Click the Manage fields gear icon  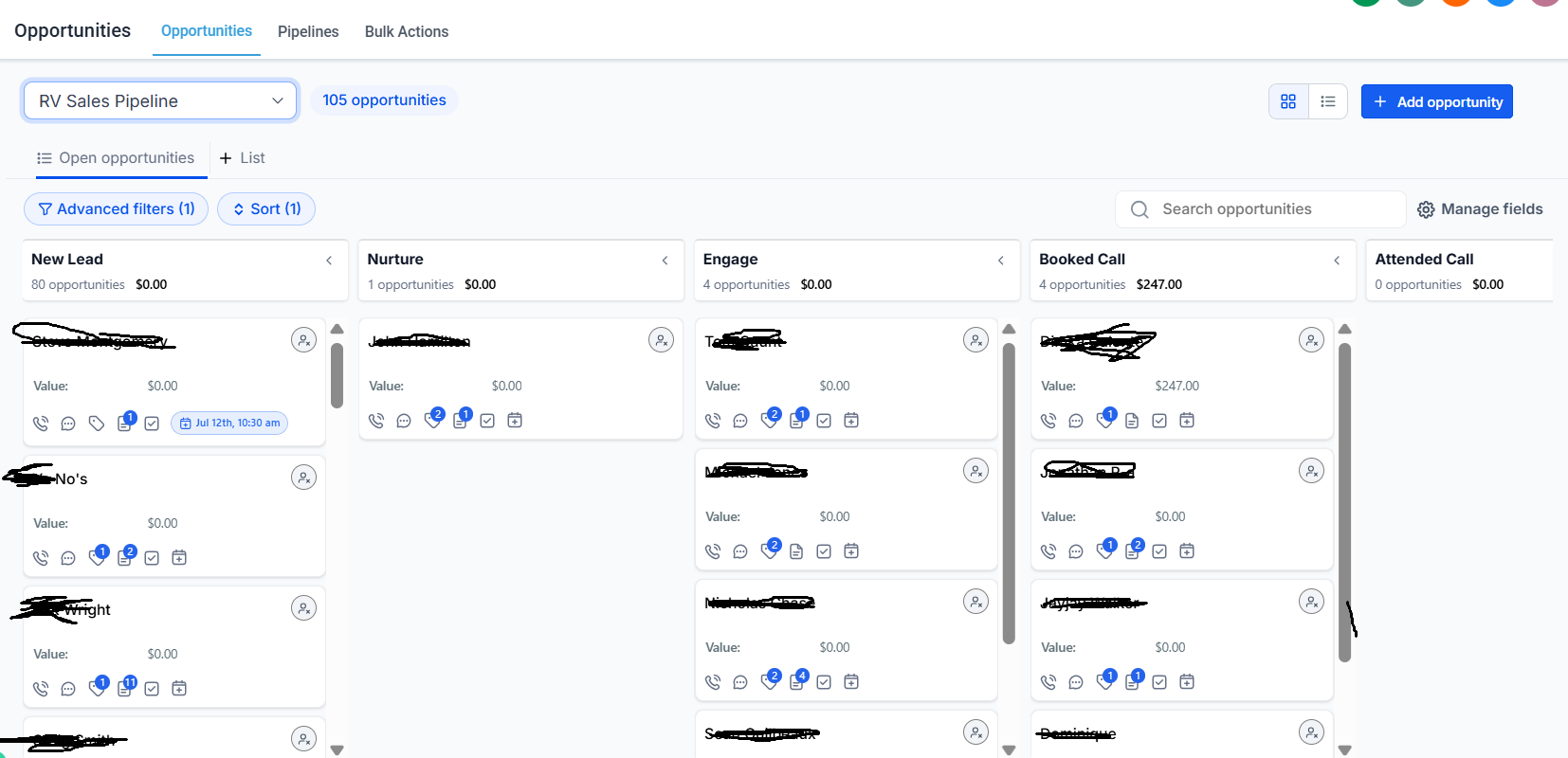pos(1426,209)
